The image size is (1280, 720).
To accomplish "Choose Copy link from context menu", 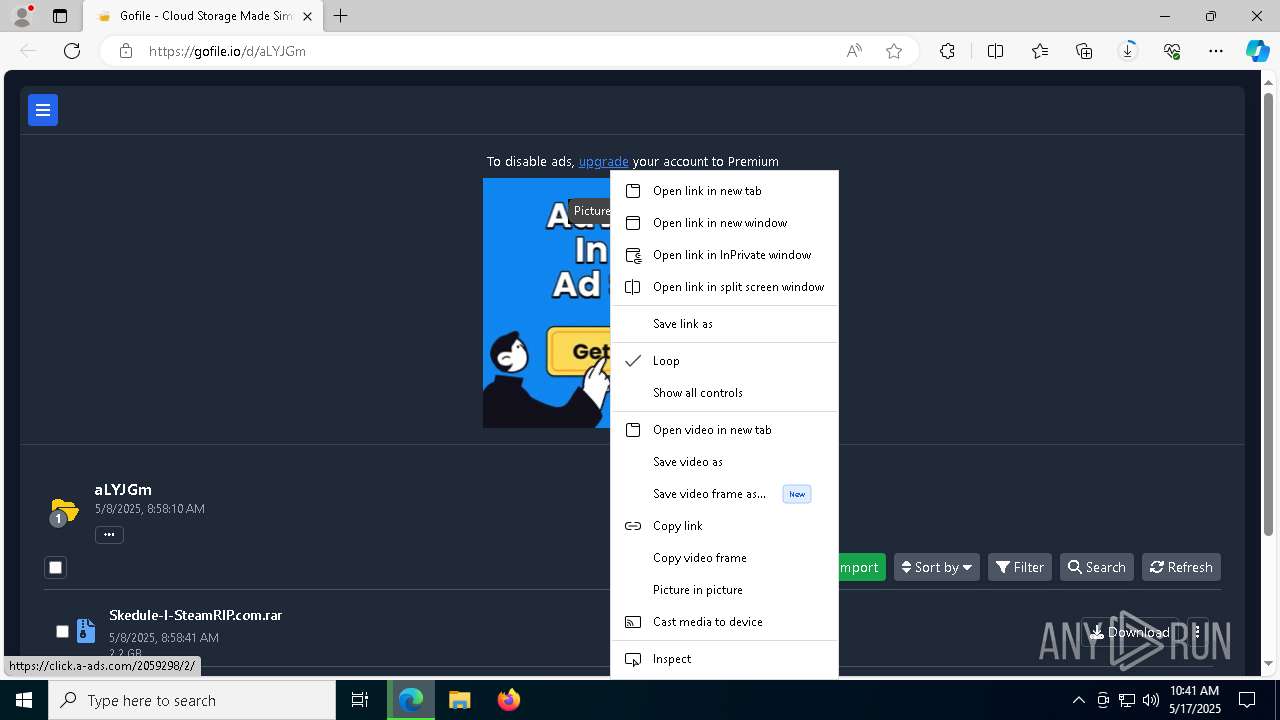I will click(724, 526).
